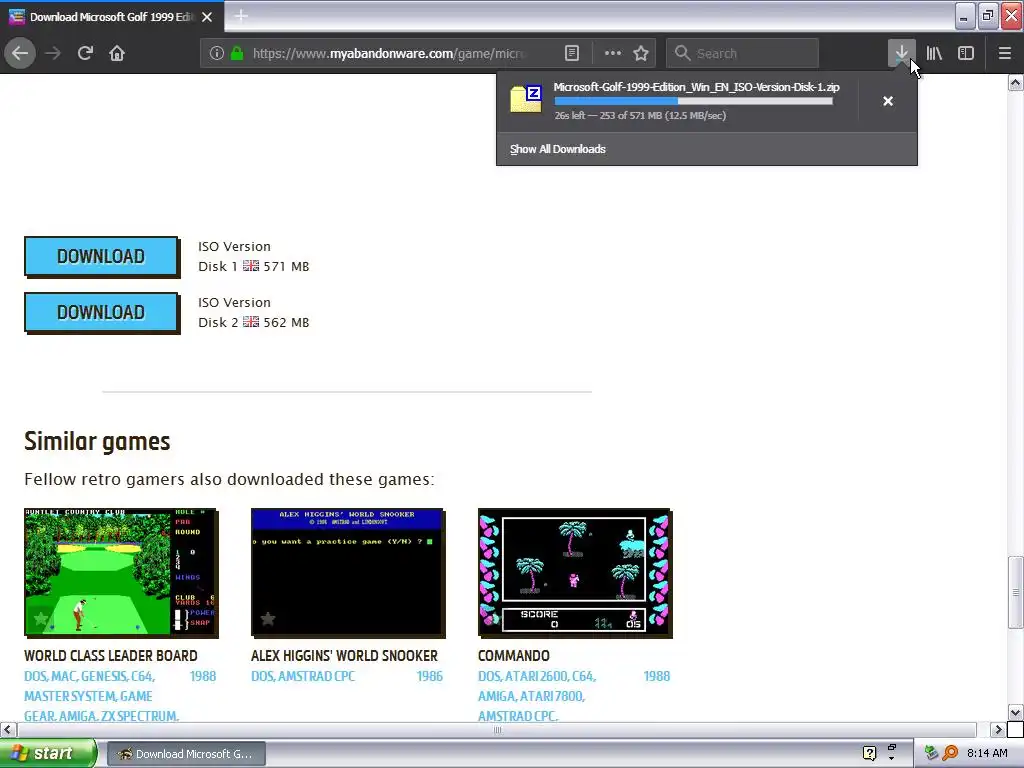Download ISO Version Disk 2
1024x768 pixels.
(101, 312)
